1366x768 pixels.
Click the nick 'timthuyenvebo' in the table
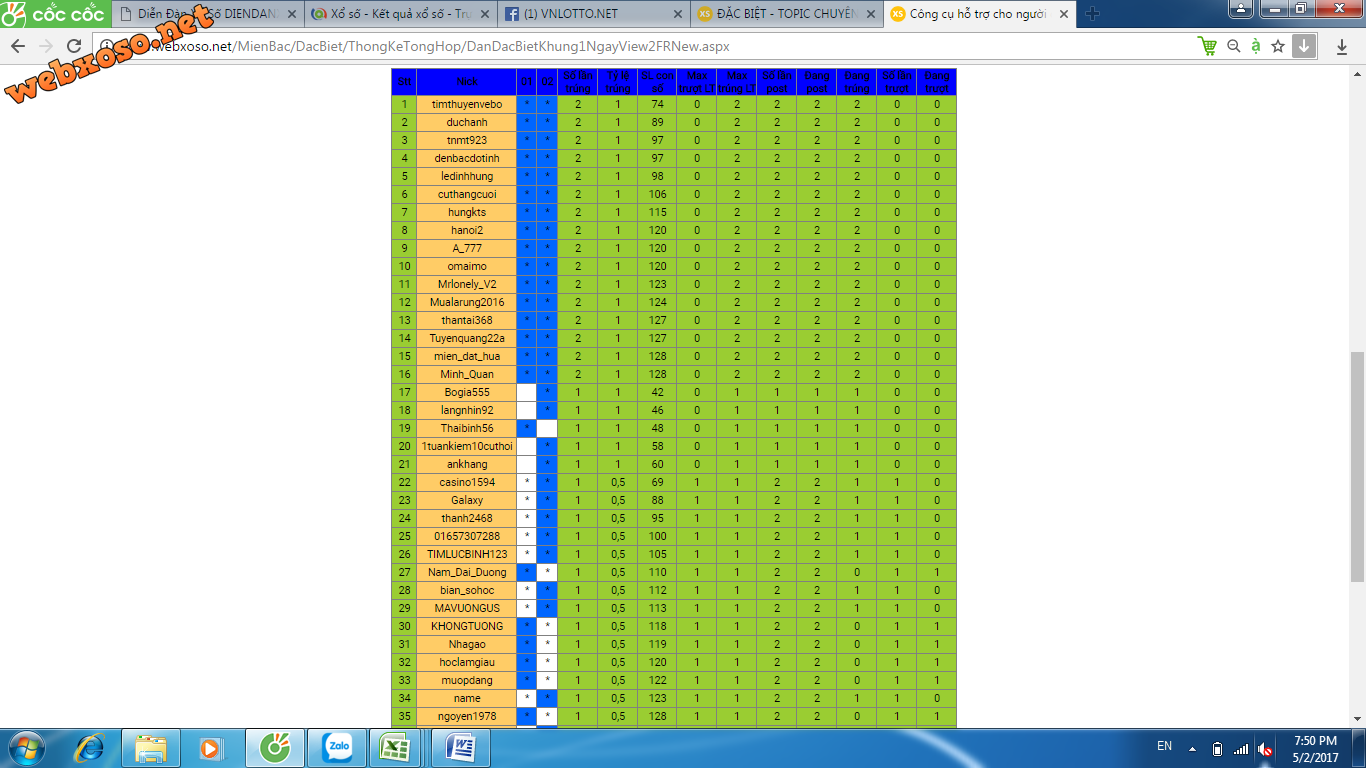[467, 104]
